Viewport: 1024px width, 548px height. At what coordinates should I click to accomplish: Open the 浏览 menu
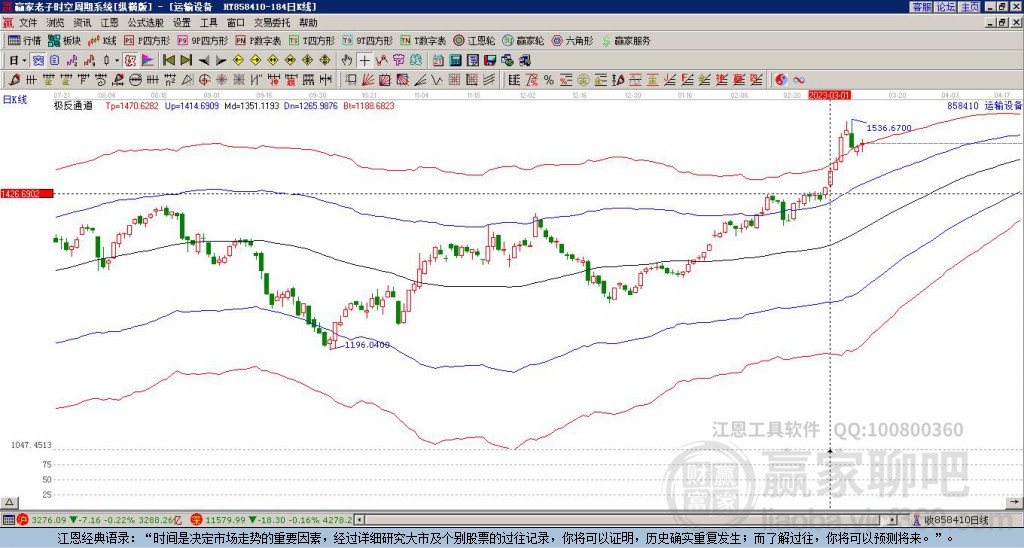click(56, 23)
